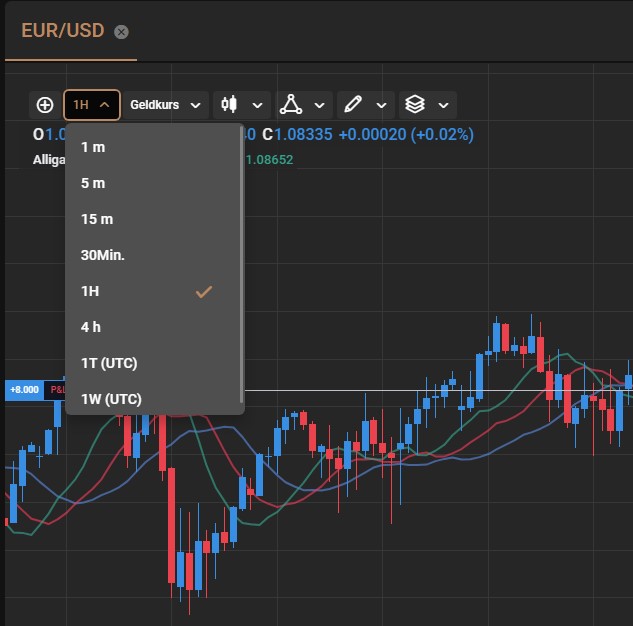
Task: Click the indicators triangle icon
Action: 291,104
